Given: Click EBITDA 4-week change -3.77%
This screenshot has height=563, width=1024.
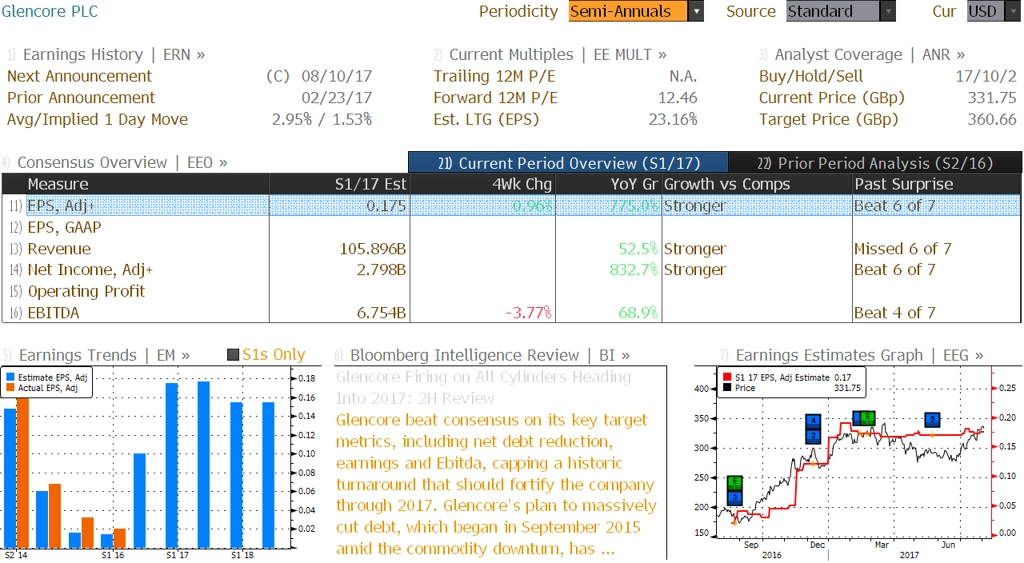Looking at the screenshot, I should pos(528,313).
